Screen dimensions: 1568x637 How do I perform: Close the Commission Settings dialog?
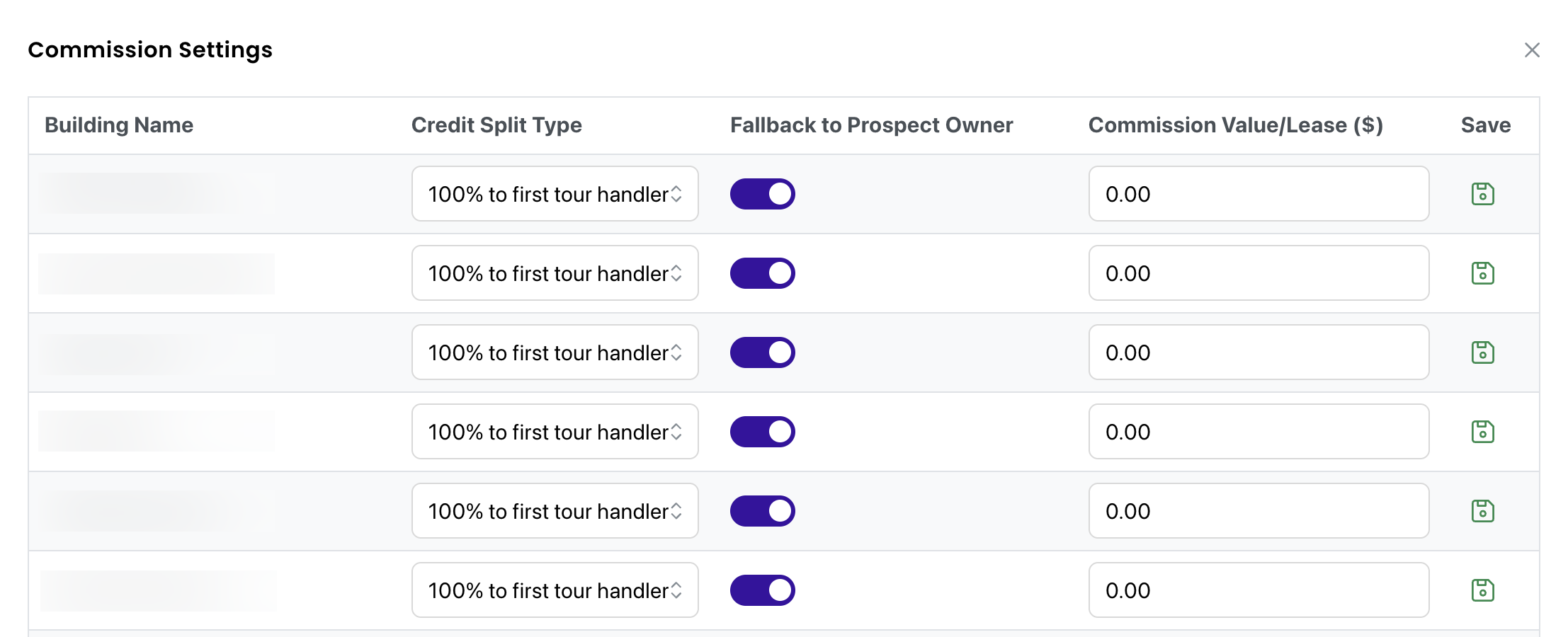[1532, 50]
